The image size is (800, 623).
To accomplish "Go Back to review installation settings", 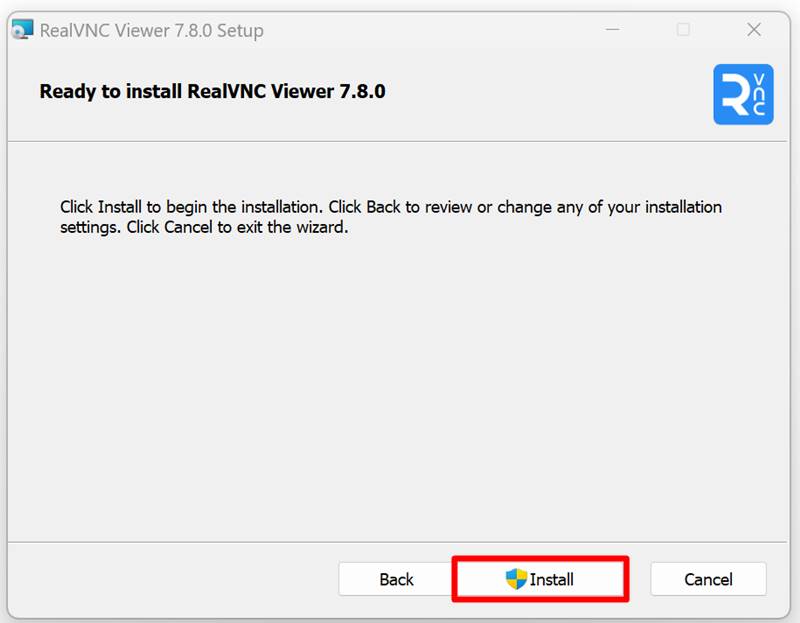I will tap(396, 579).
